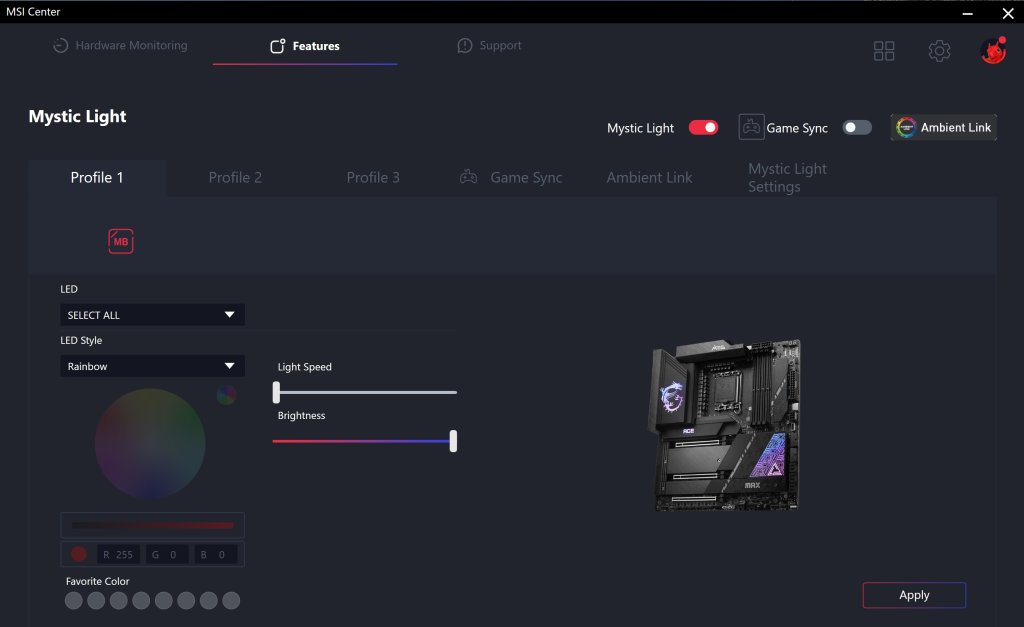The height and width of the screenshot is (627, 1024).
Task: Open the apps grid view icon
Action: point(884,51)
